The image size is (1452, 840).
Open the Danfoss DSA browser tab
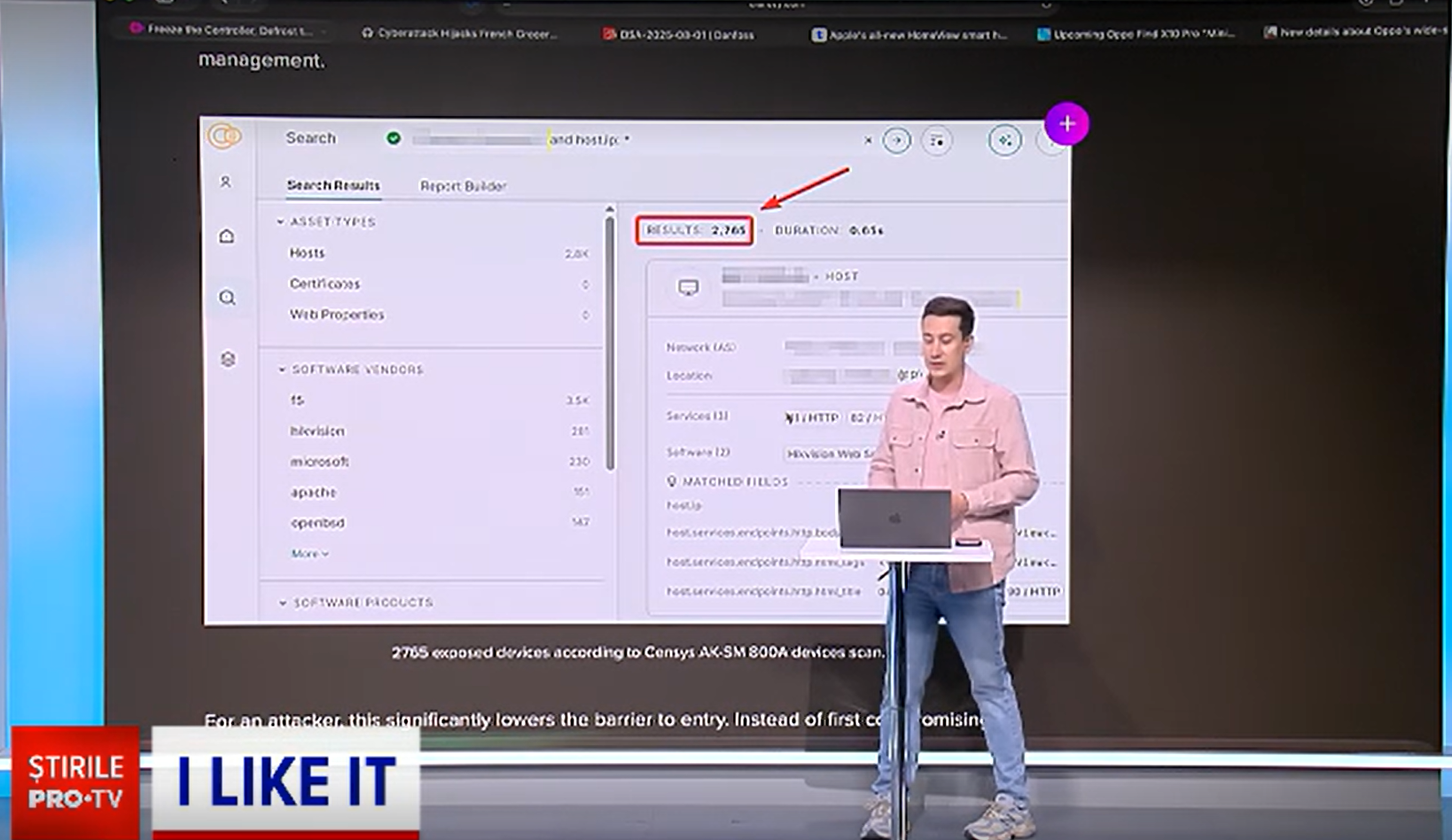coord(679,35)
